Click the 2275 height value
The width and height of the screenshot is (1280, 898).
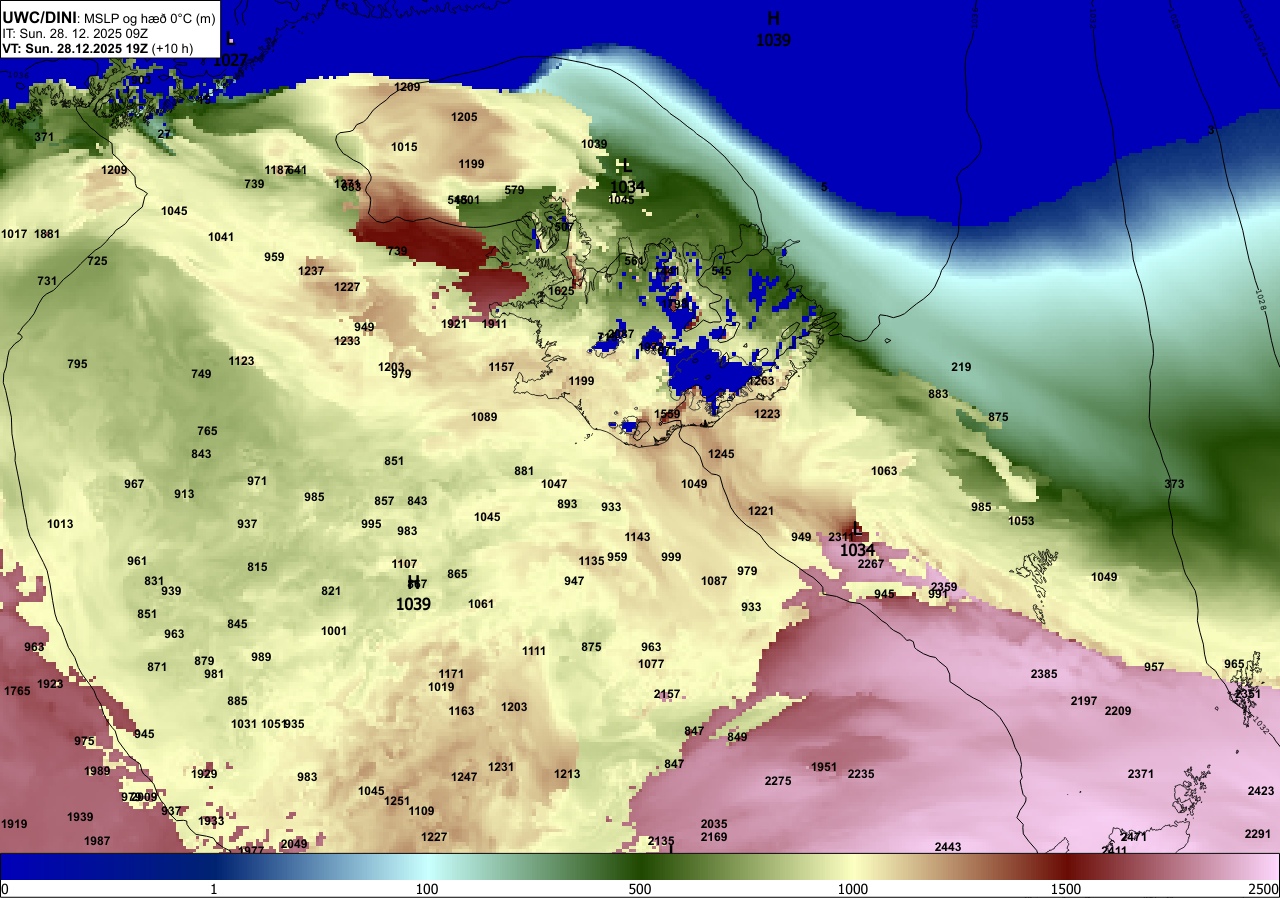coord(778,781)
